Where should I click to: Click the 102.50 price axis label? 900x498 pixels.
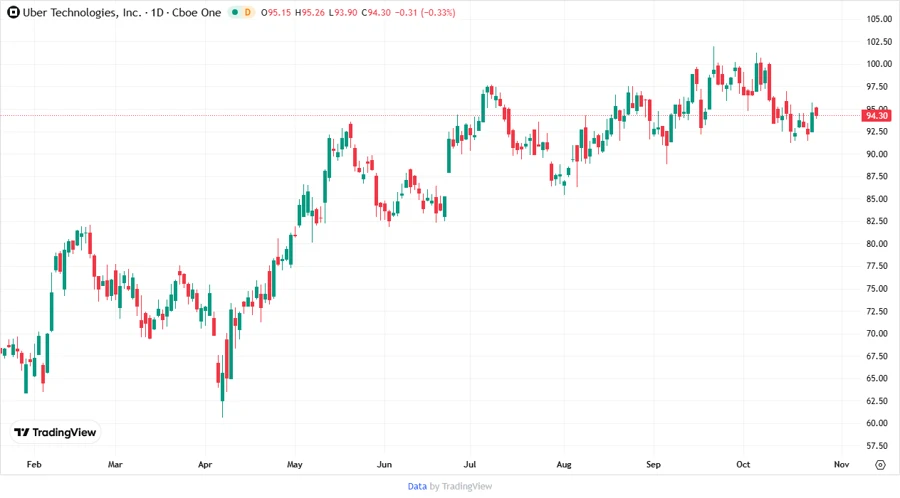pos(879,42)
